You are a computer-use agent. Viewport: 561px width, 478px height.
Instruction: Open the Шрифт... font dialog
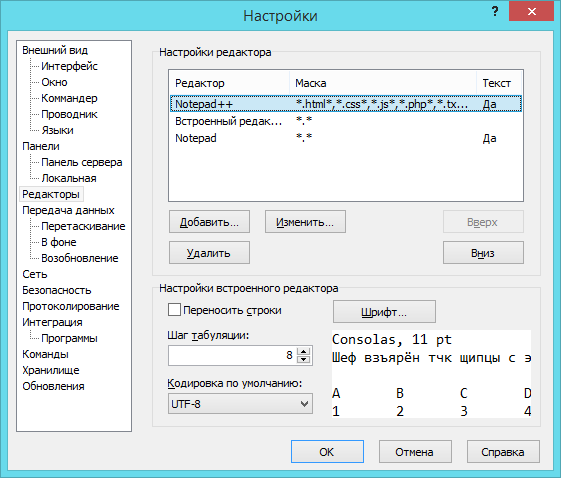384,312
